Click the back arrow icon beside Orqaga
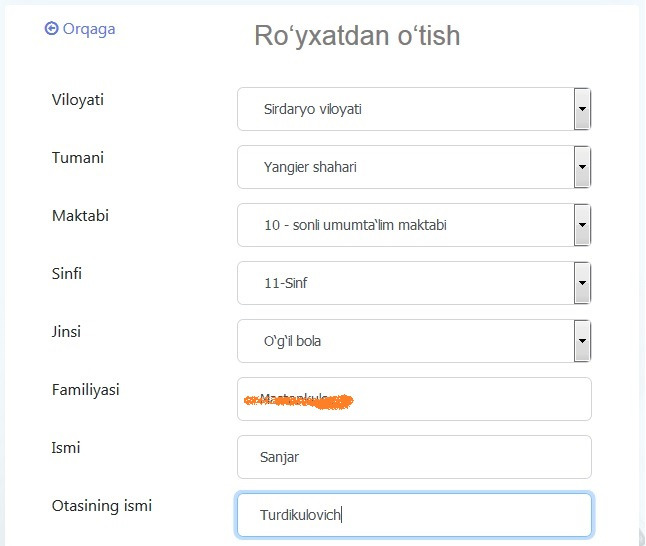This screenshot has height=546, width=646. tap(52, 29)
